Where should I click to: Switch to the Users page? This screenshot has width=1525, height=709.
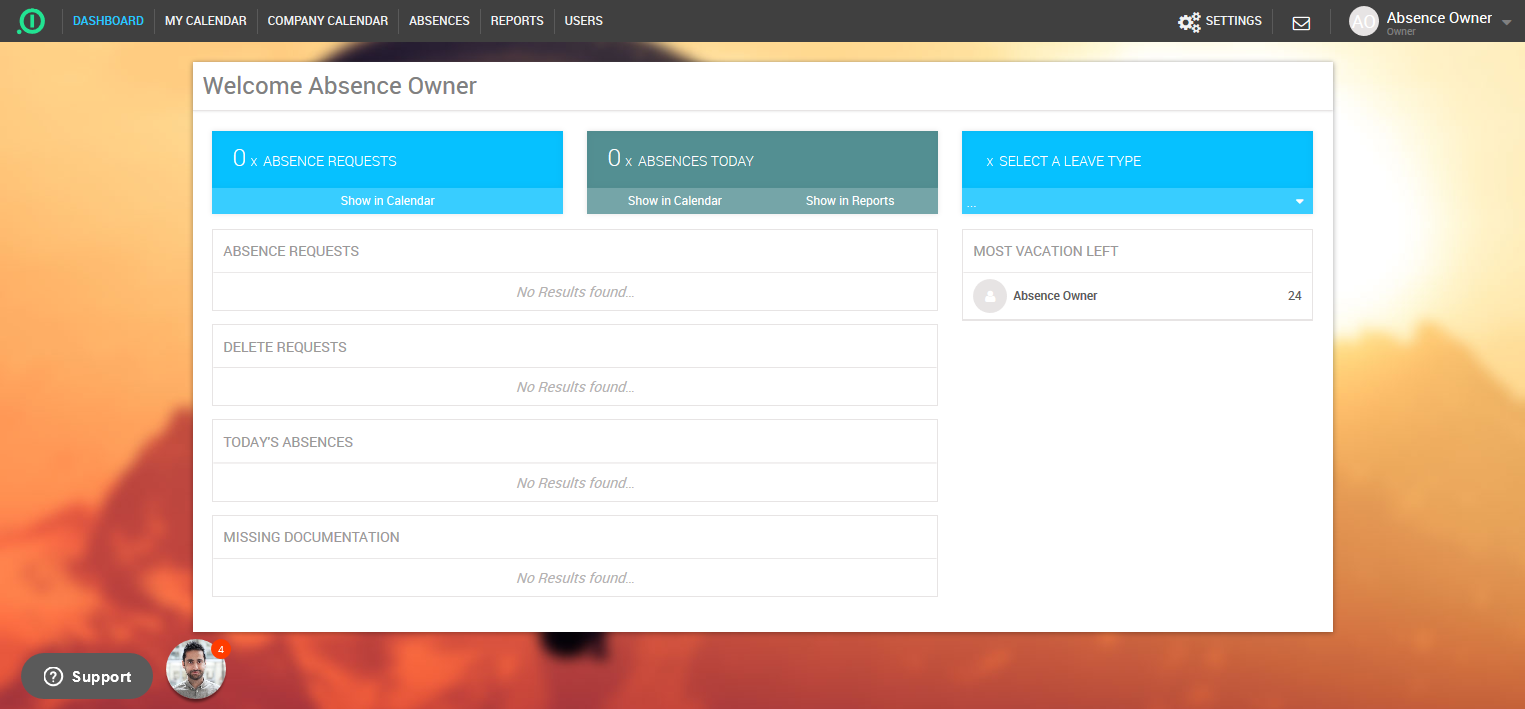coord(583,21)
